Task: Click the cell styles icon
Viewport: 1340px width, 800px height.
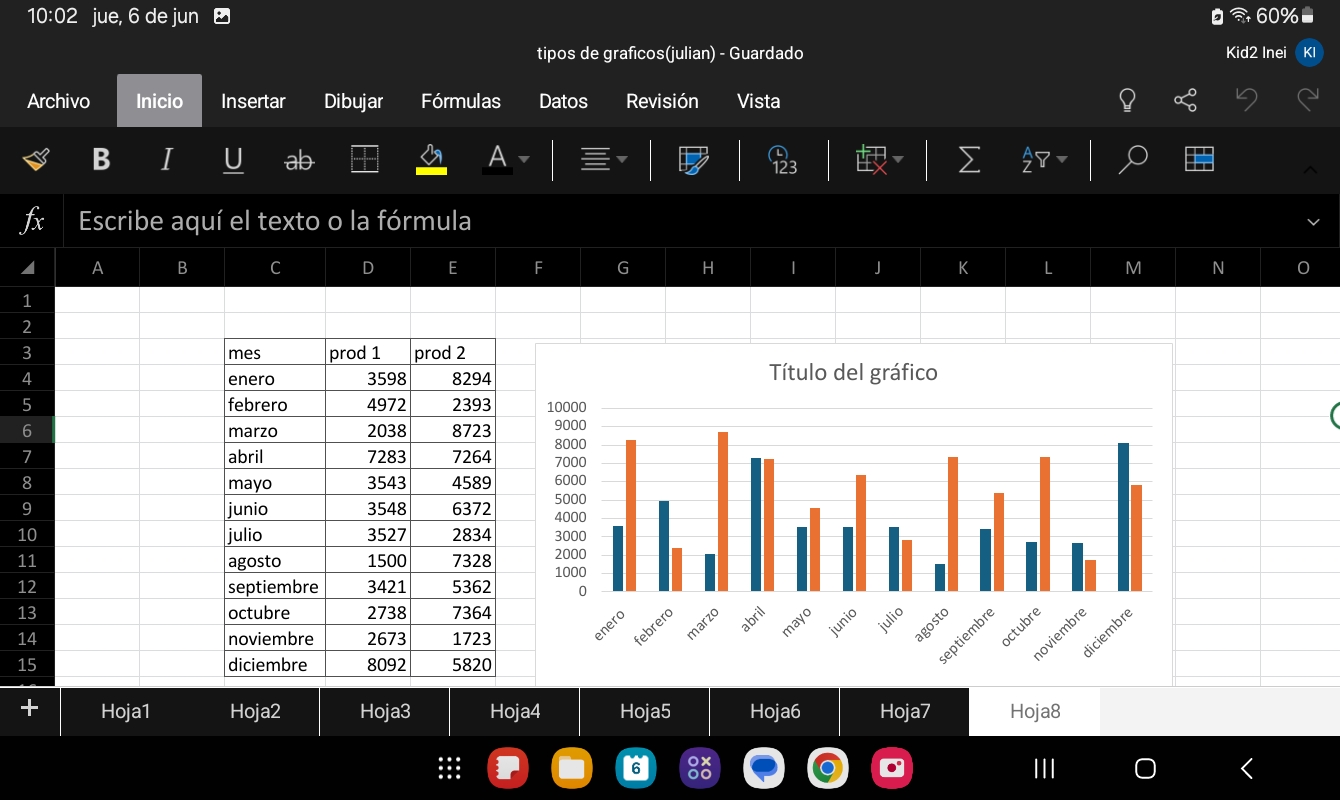Action: (x=693, y=159)
